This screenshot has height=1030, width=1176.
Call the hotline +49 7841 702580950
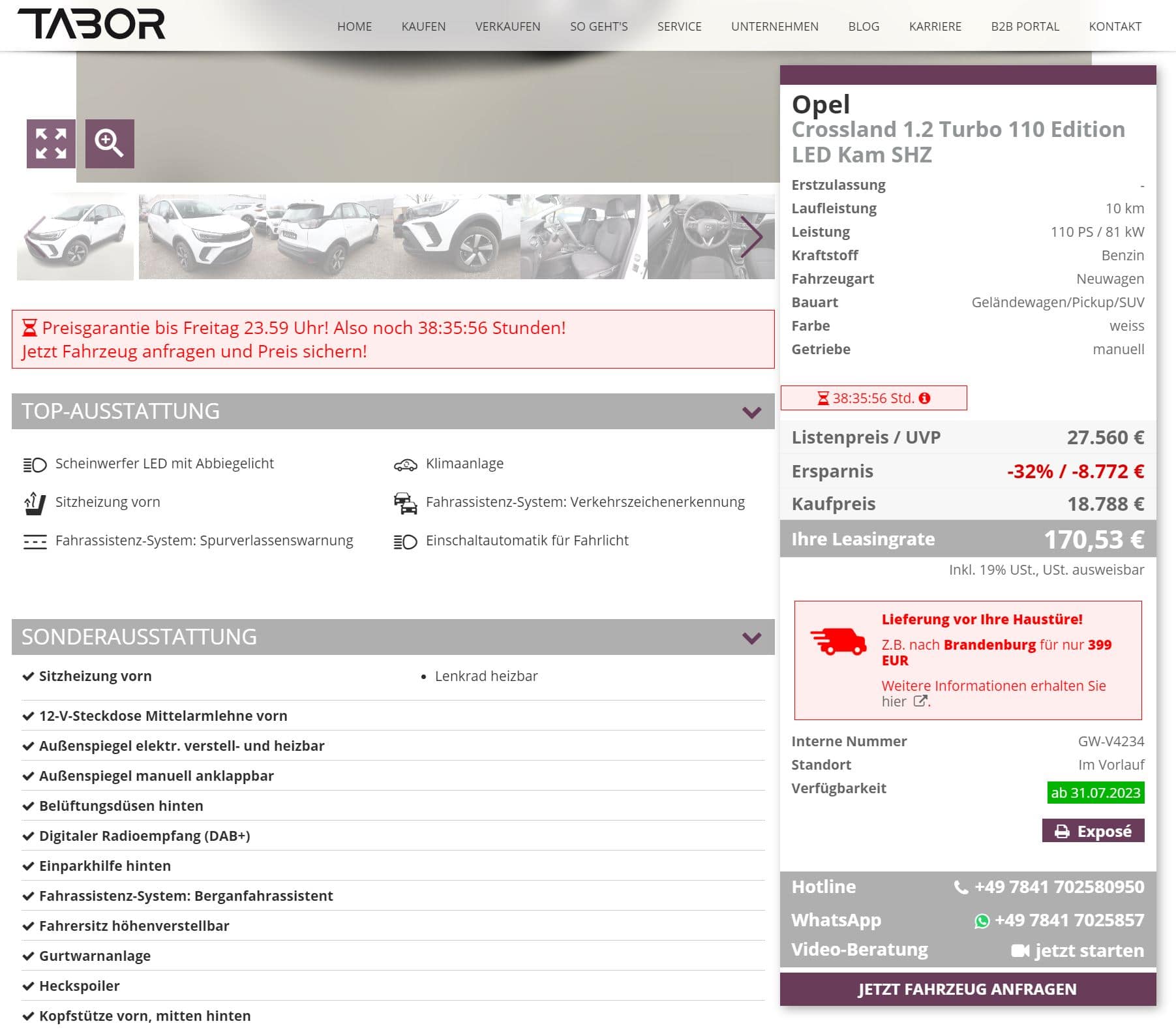click(x=1059, y=887)
